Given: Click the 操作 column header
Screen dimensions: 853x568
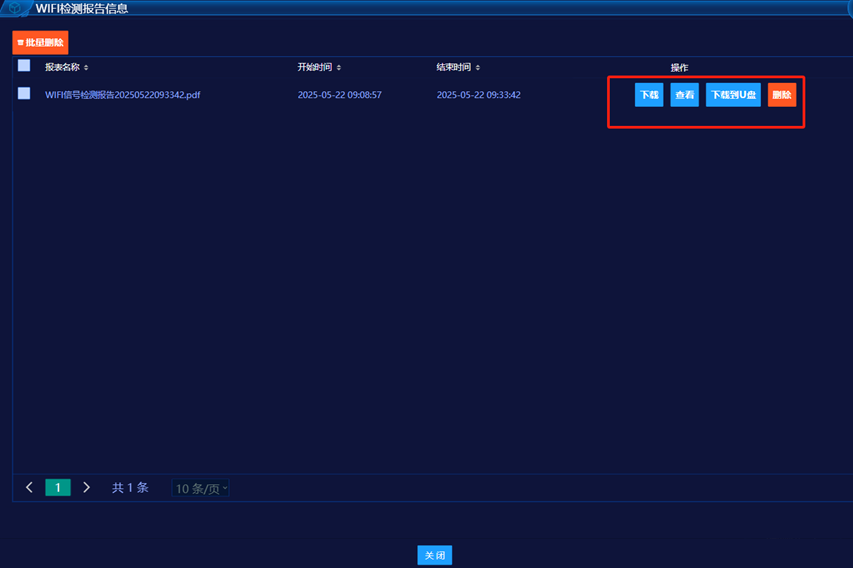Looking at the screenshot, I should [679, 67].
